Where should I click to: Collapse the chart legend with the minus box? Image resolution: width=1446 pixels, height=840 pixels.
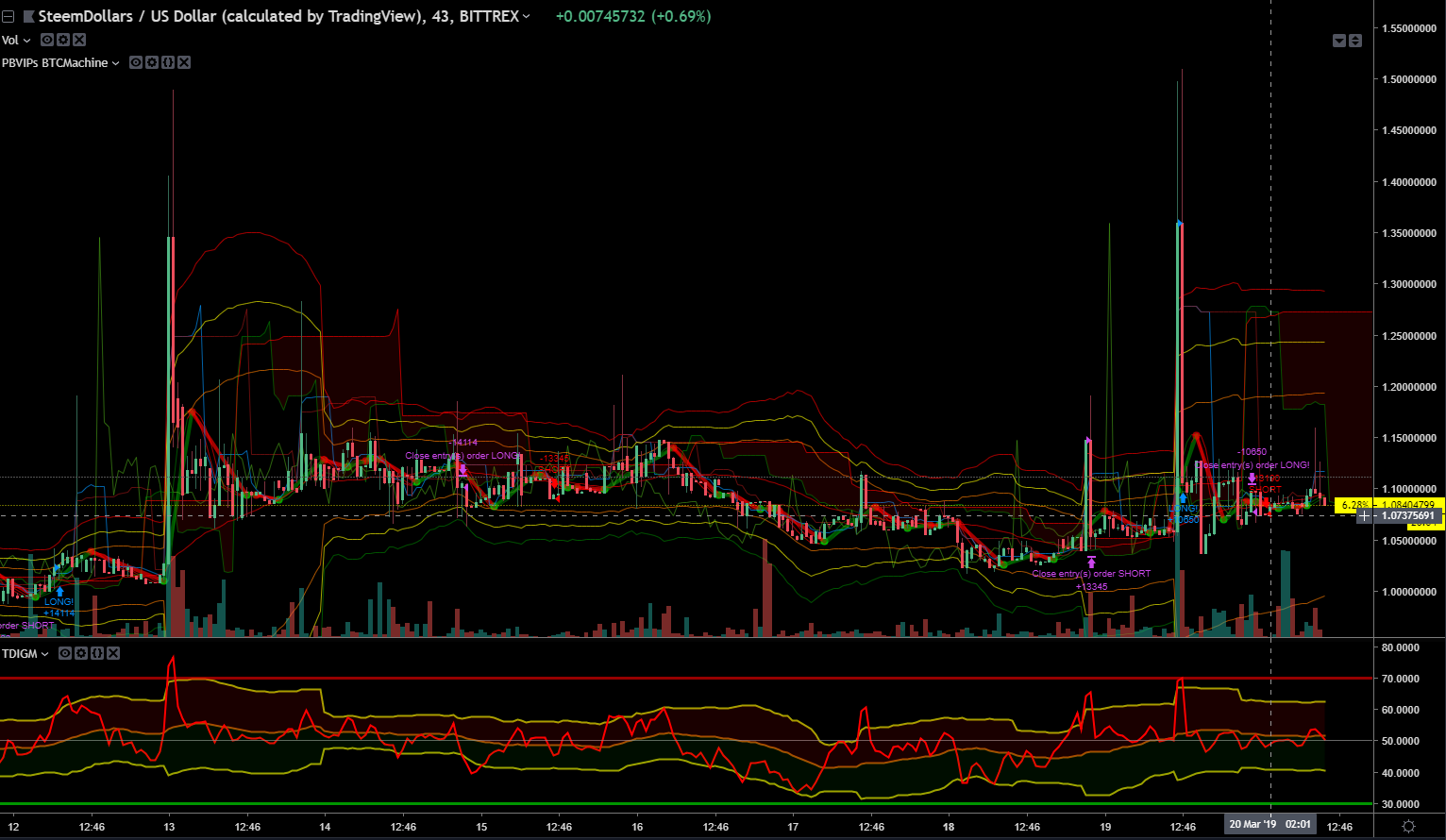tap(8, 17)
